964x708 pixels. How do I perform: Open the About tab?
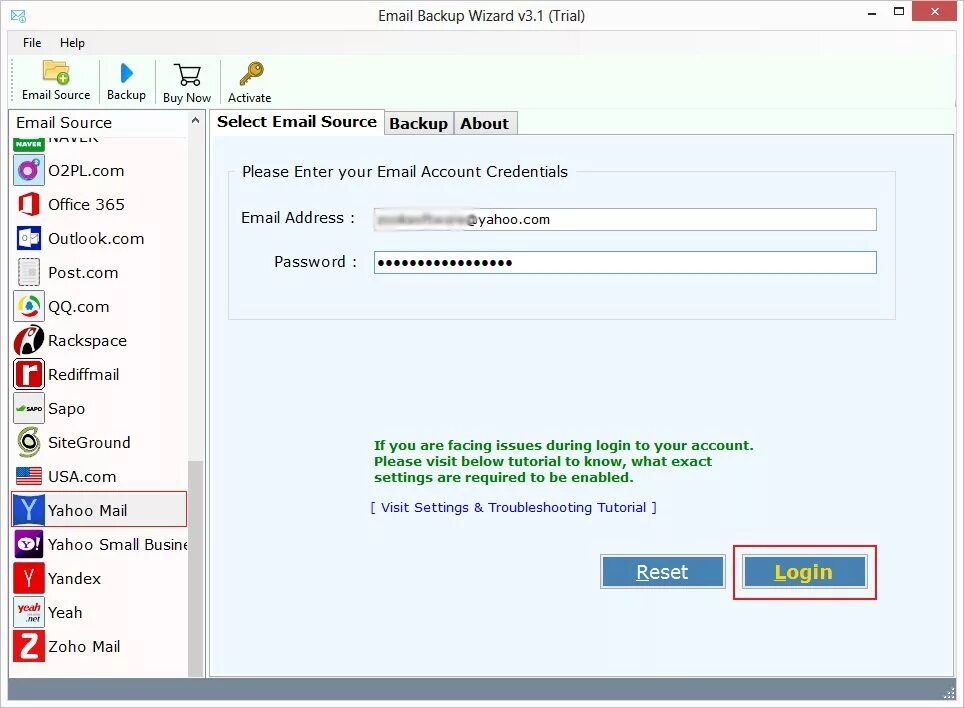[x=485, y=124]
